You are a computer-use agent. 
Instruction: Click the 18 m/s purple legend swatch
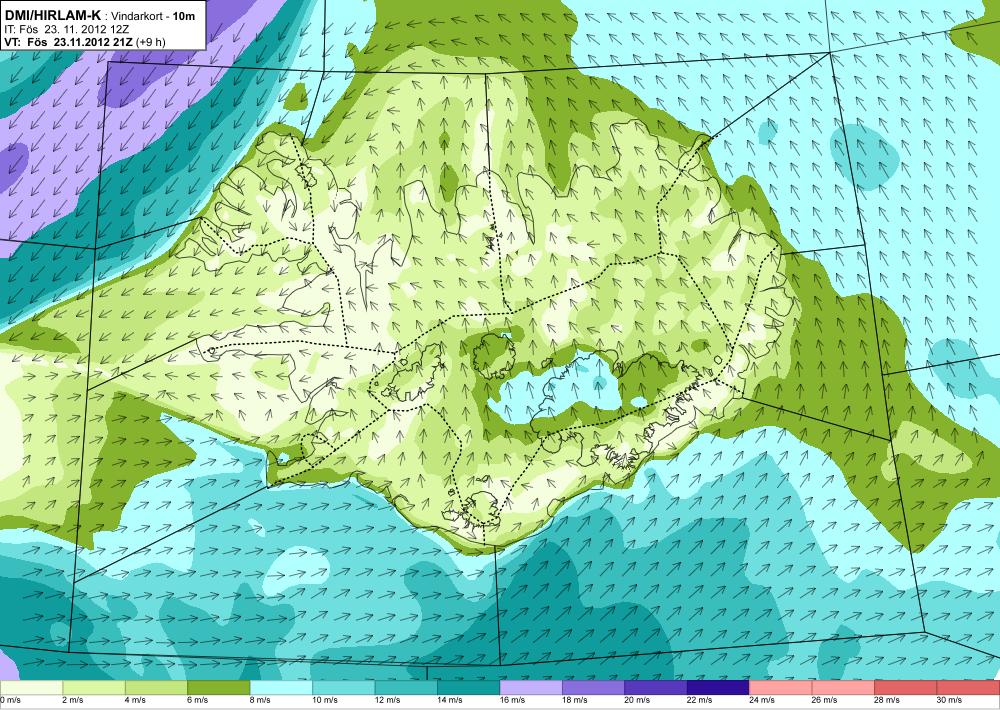coord(594,688)
